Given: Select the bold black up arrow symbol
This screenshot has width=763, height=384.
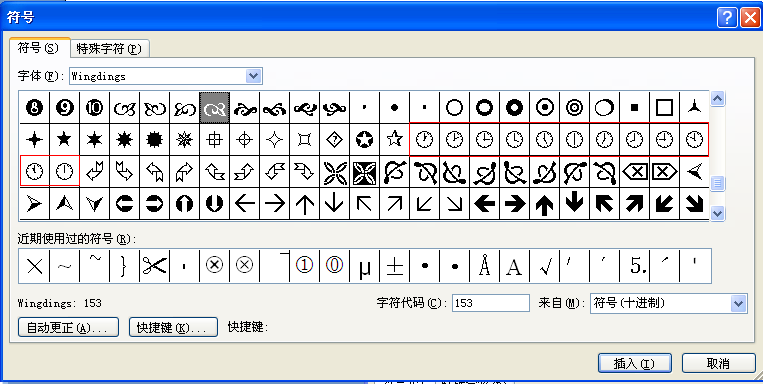Looking at the screenshot, I should (545, 203).
